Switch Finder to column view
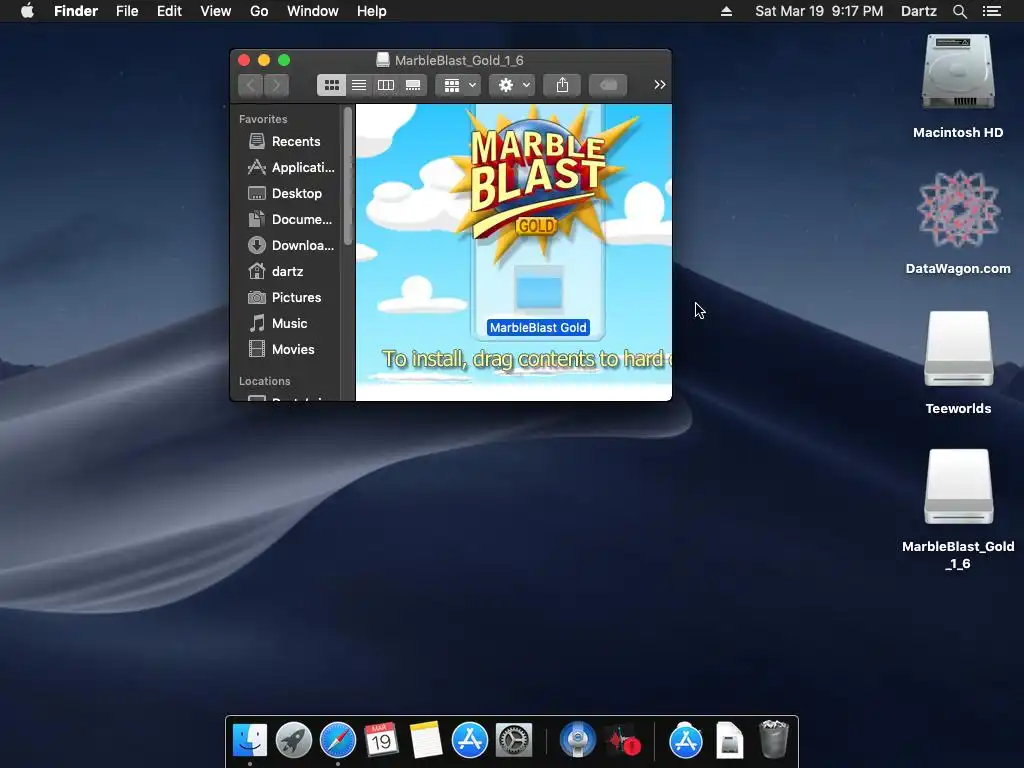This screenshot has width=1024, height=768. 386,85
